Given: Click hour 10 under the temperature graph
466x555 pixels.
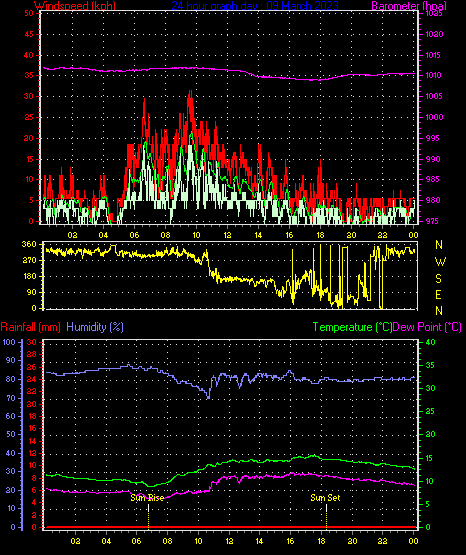Looking at the screenshot, I should [x=198, y=541].
